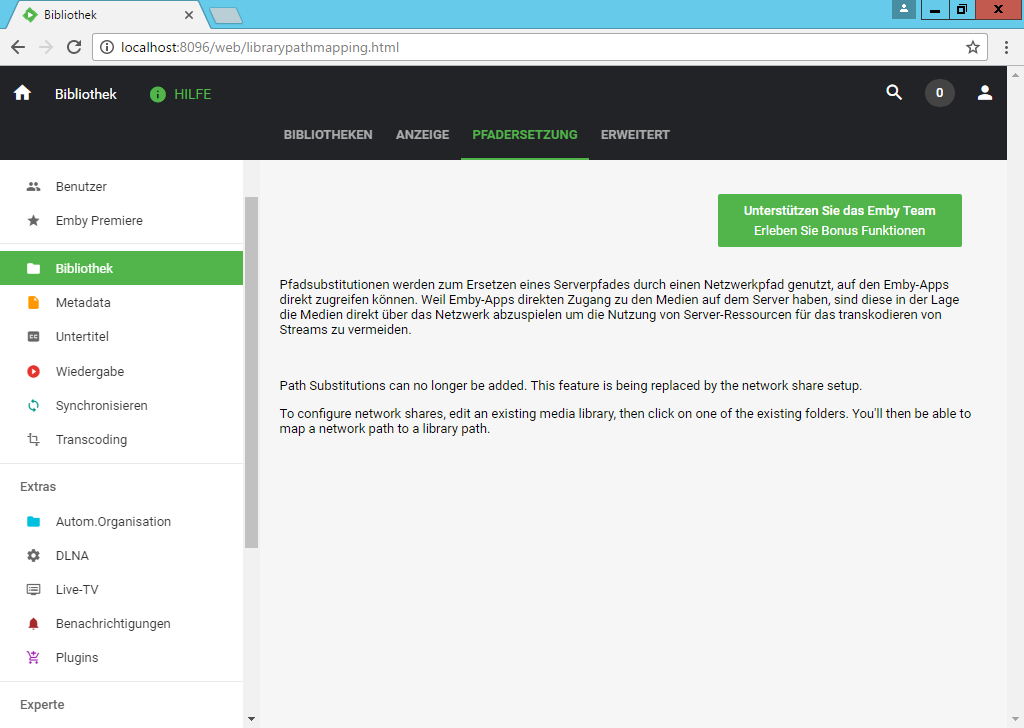This screenshot has height=728, width=1024.
Task: Open Wiedergabe settings in the sidebar
Action: click(x=121, y=372)
